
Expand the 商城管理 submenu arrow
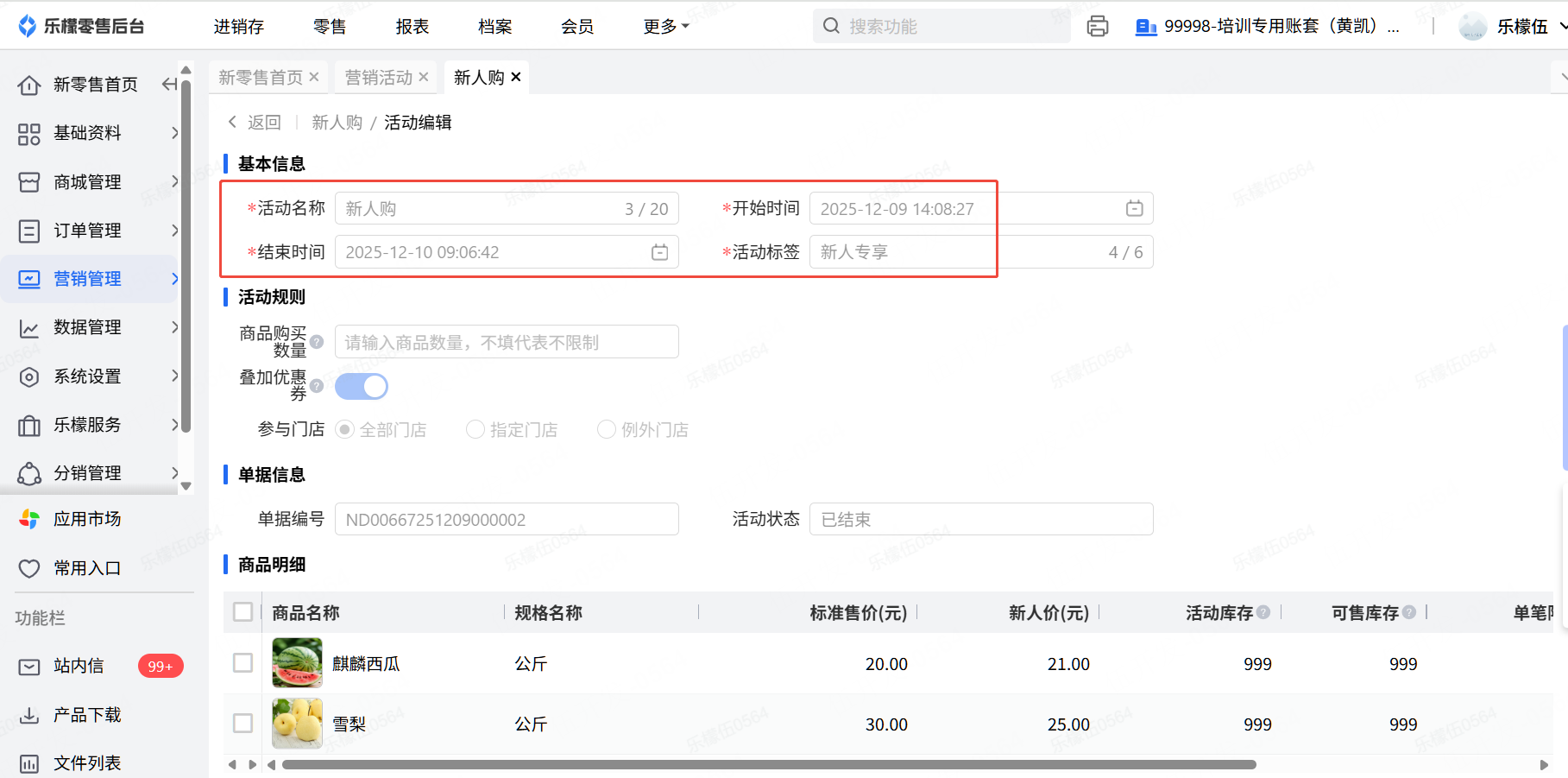pyautogui.click(x=175, y=182)
